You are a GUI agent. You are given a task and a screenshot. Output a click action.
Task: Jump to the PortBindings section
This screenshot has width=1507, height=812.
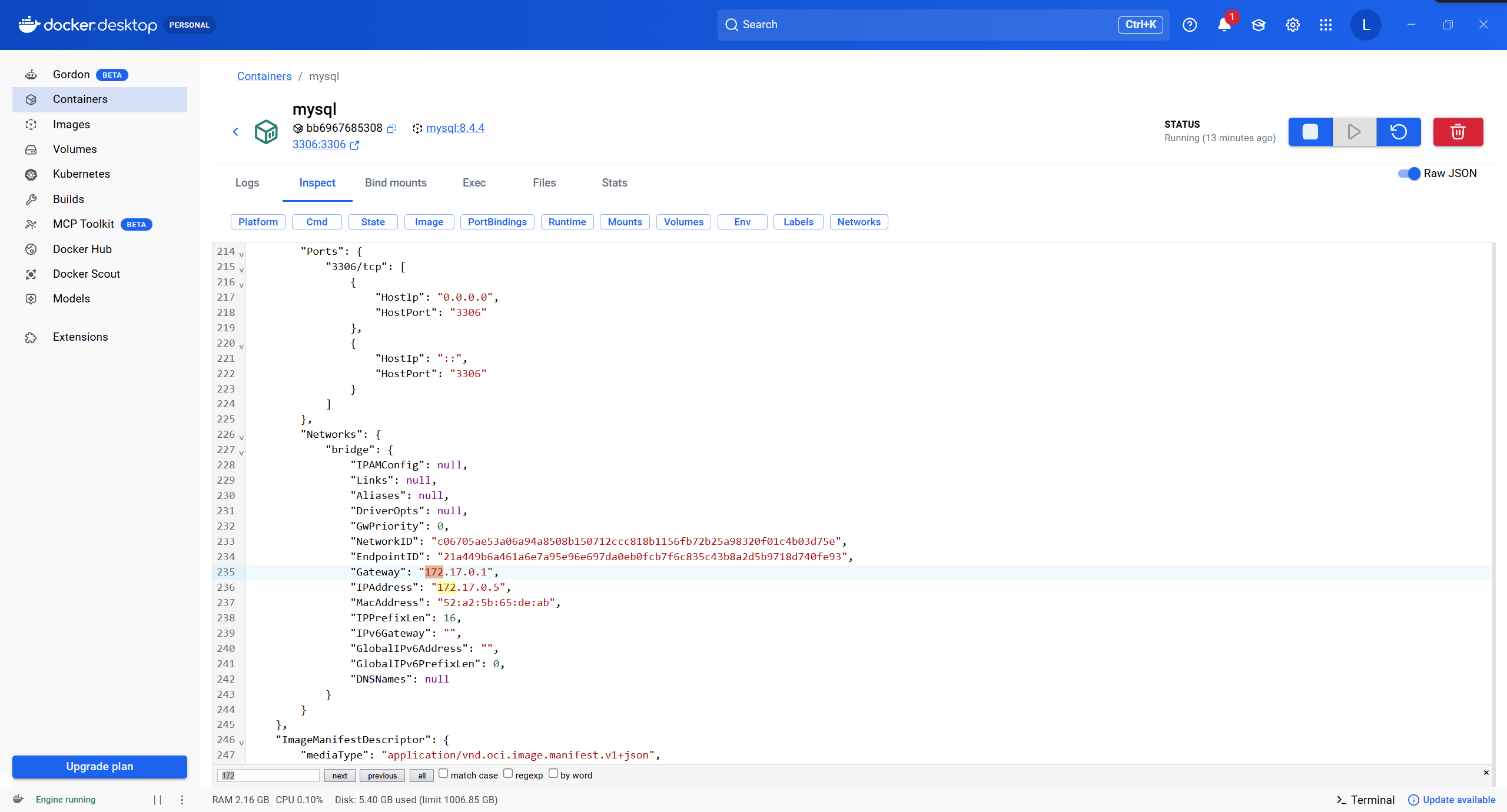click(x=497, y=222)
